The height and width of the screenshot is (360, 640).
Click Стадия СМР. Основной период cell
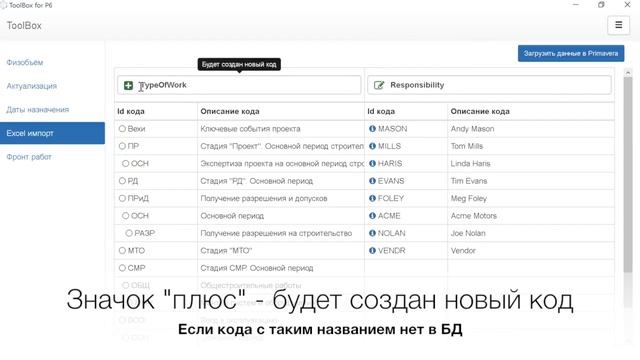pyautogui.click(x=281, y=268)
